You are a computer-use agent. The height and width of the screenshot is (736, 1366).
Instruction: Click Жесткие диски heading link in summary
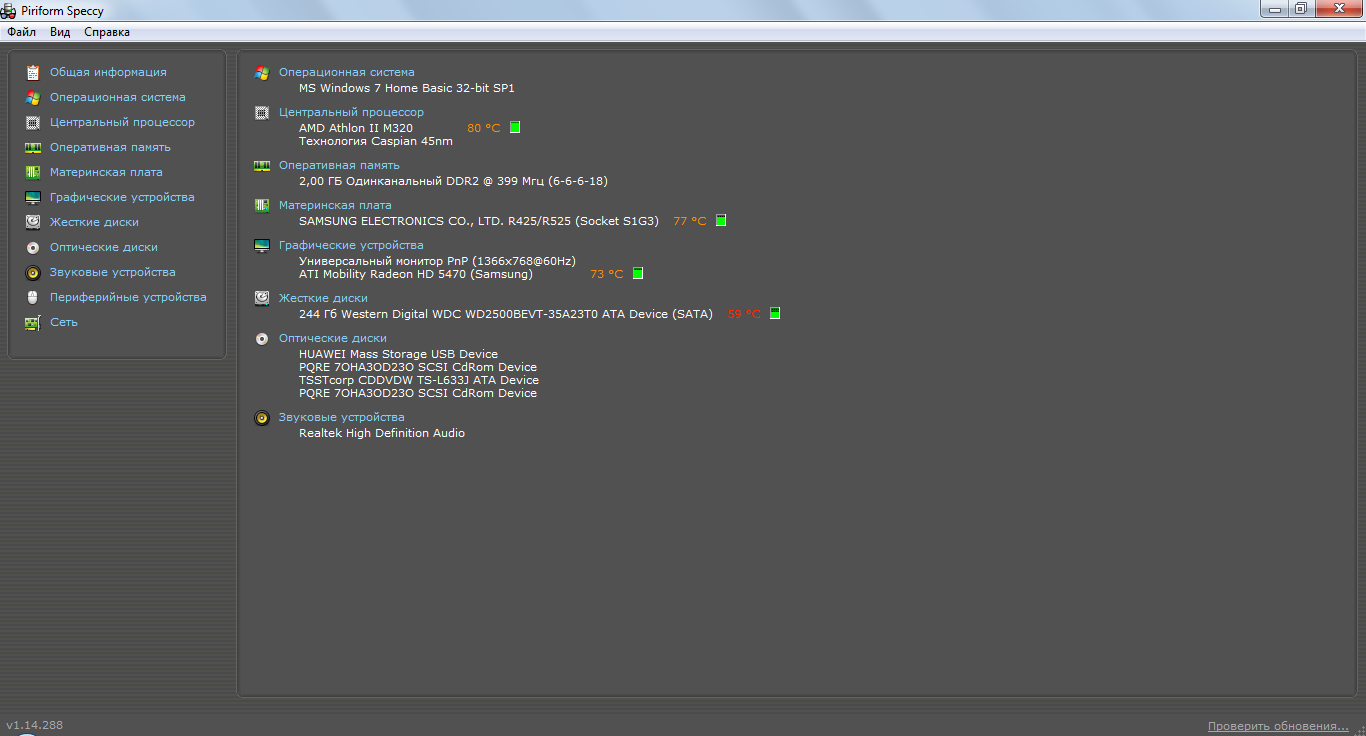323,298
